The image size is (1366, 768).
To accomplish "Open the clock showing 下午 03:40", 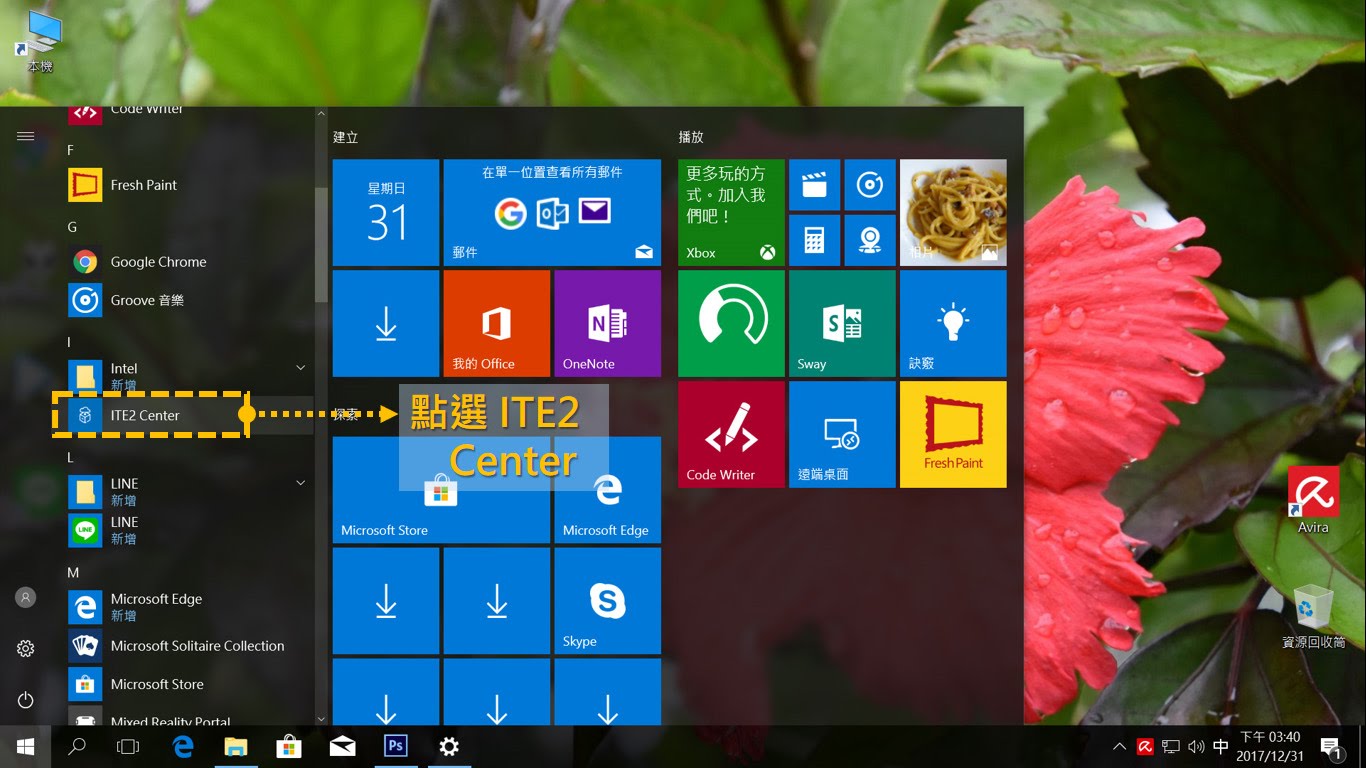I will tap(1268, 747).
